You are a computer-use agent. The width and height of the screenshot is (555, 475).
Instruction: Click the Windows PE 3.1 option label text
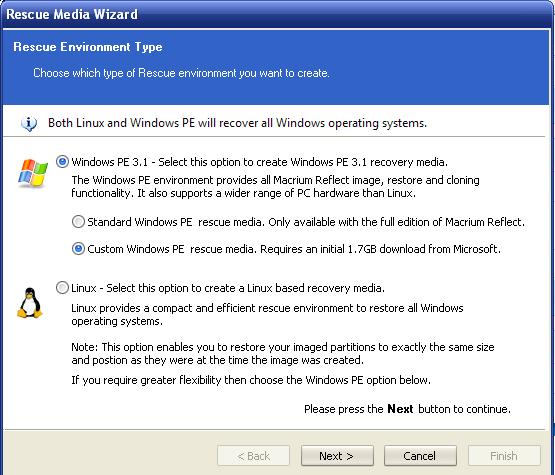tap(259, 162)
